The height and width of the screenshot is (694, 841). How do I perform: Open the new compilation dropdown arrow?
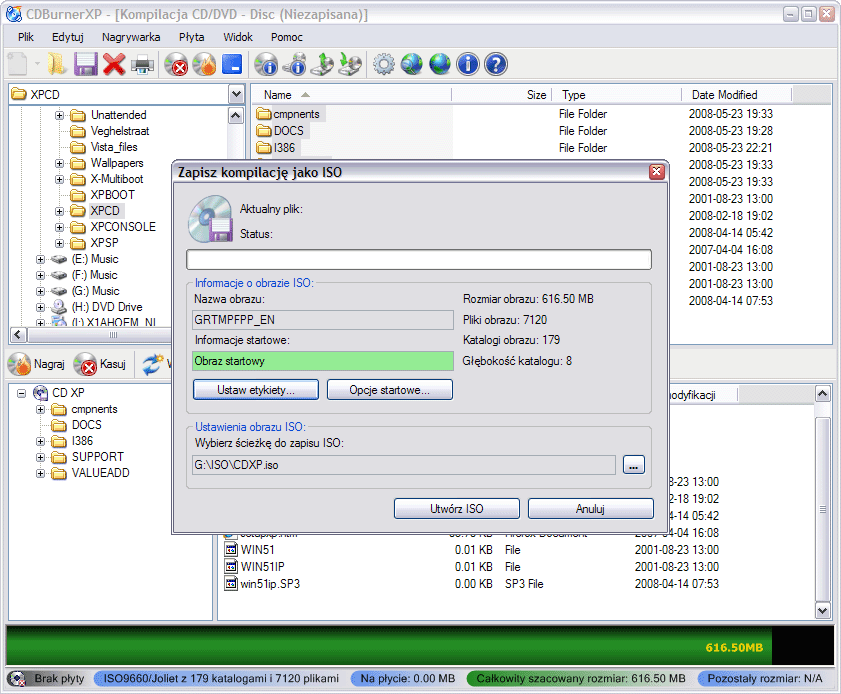pyautogui.click(x=38, y=64)
